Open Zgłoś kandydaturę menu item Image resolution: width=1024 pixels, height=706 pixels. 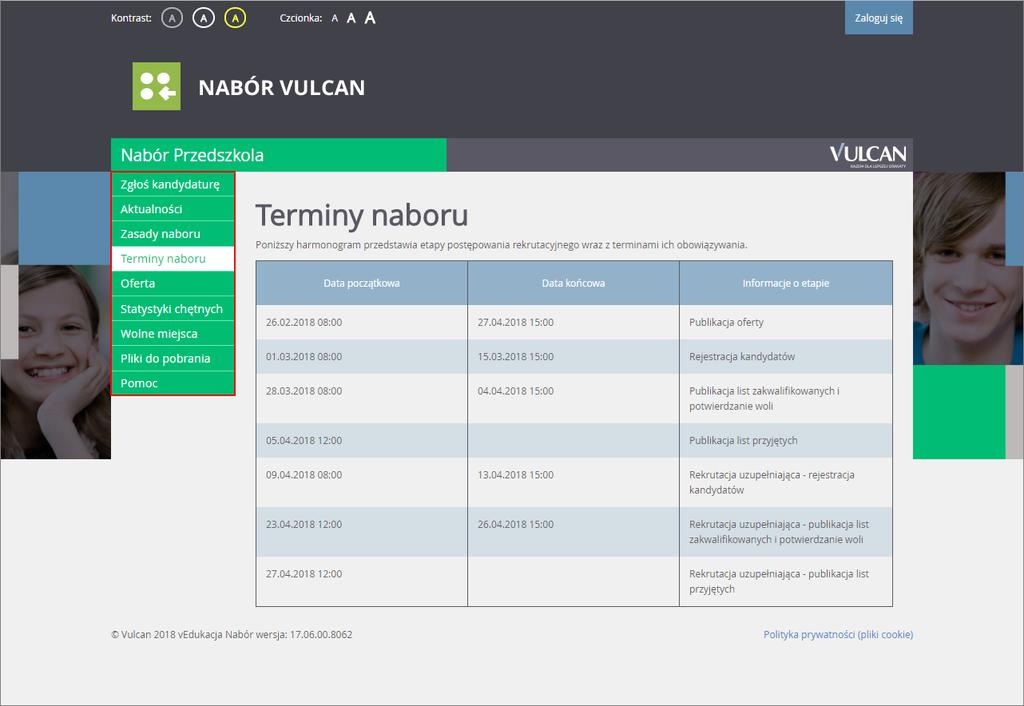(172, 184)
